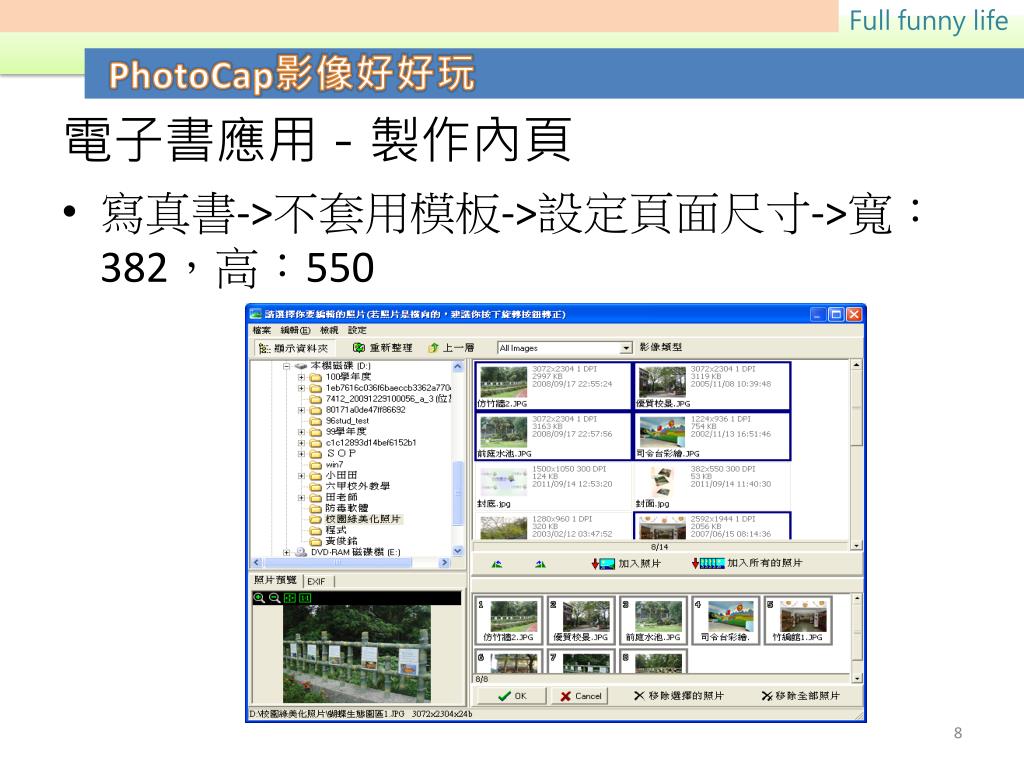Click the rotate right icon below thumbnails
This screenshot has height=768, width=1024.
[540, 564]
